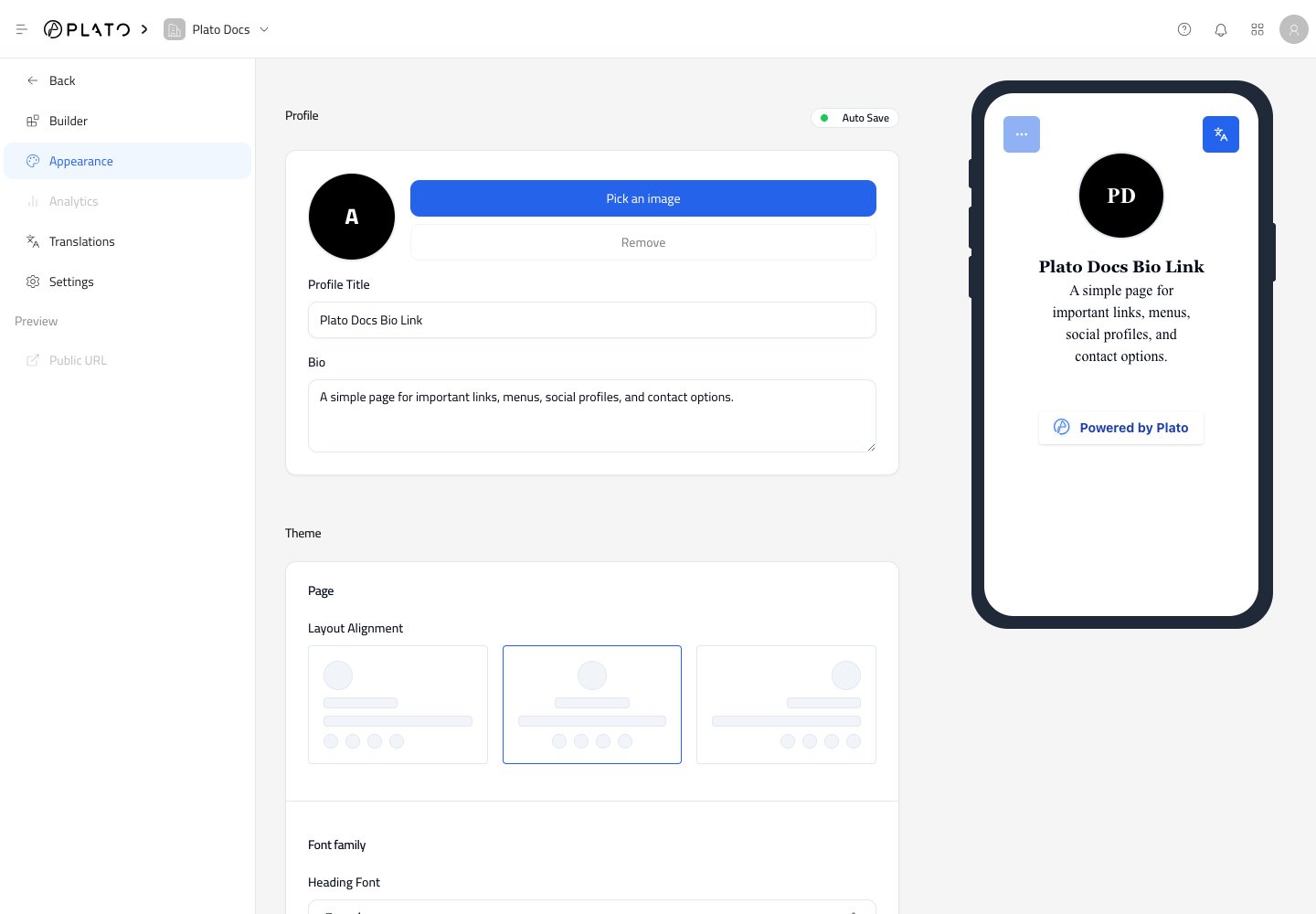Open the help question mark icon
The image size is (1316, 914).
pos(1184,29)
